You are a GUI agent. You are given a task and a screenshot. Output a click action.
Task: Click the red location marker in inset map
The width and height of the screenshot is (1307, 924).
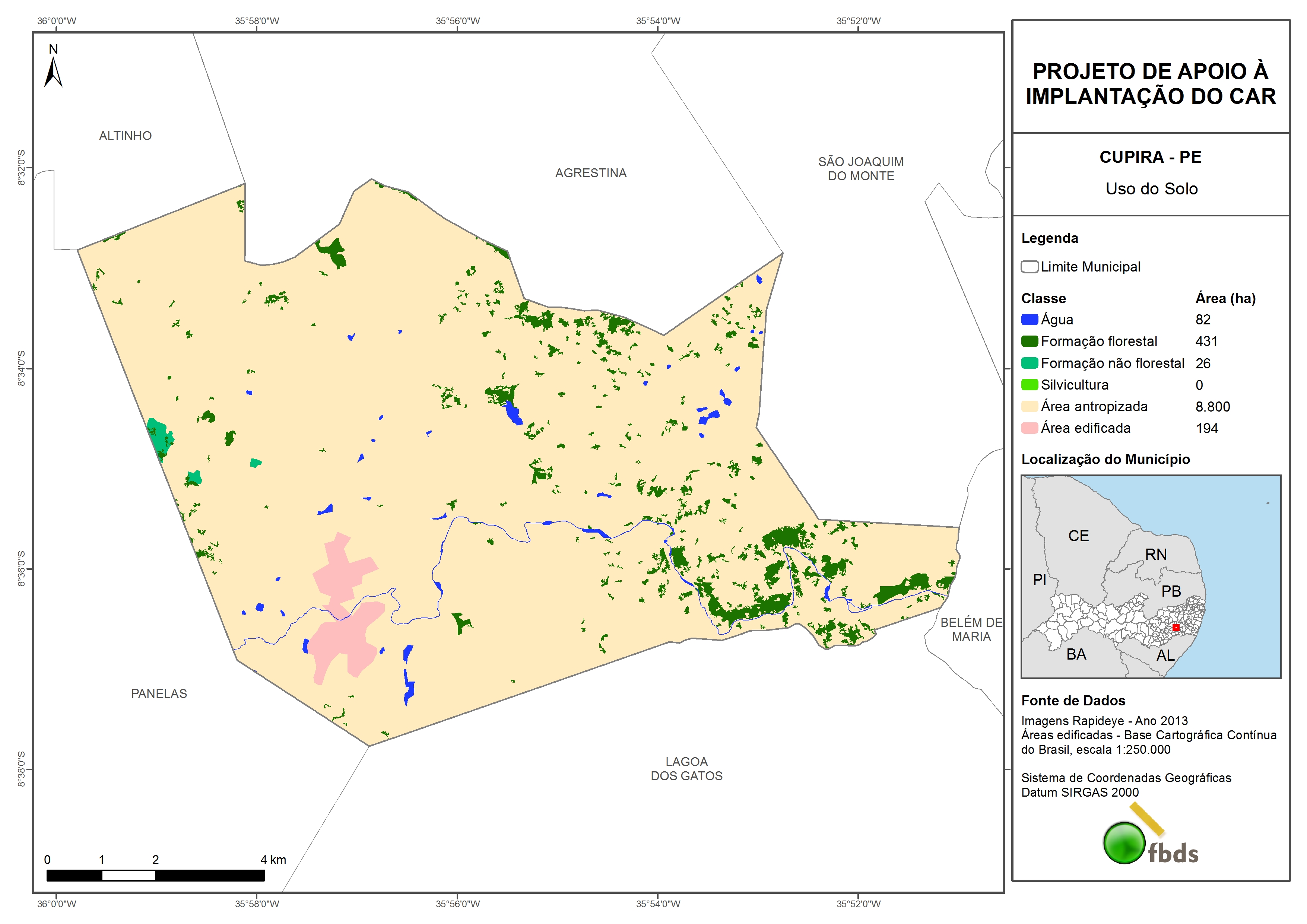[x=1176, y=627]
